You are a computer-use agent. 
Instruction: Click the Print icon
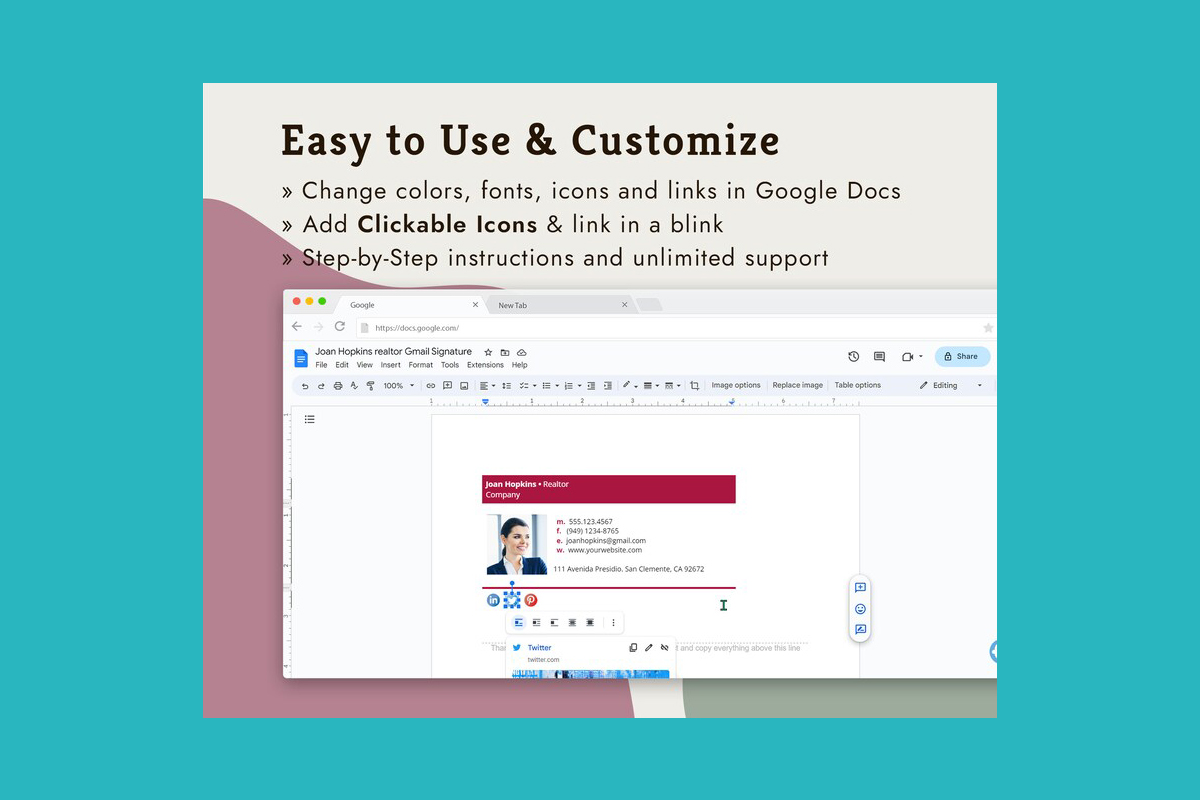click(338, 385)
